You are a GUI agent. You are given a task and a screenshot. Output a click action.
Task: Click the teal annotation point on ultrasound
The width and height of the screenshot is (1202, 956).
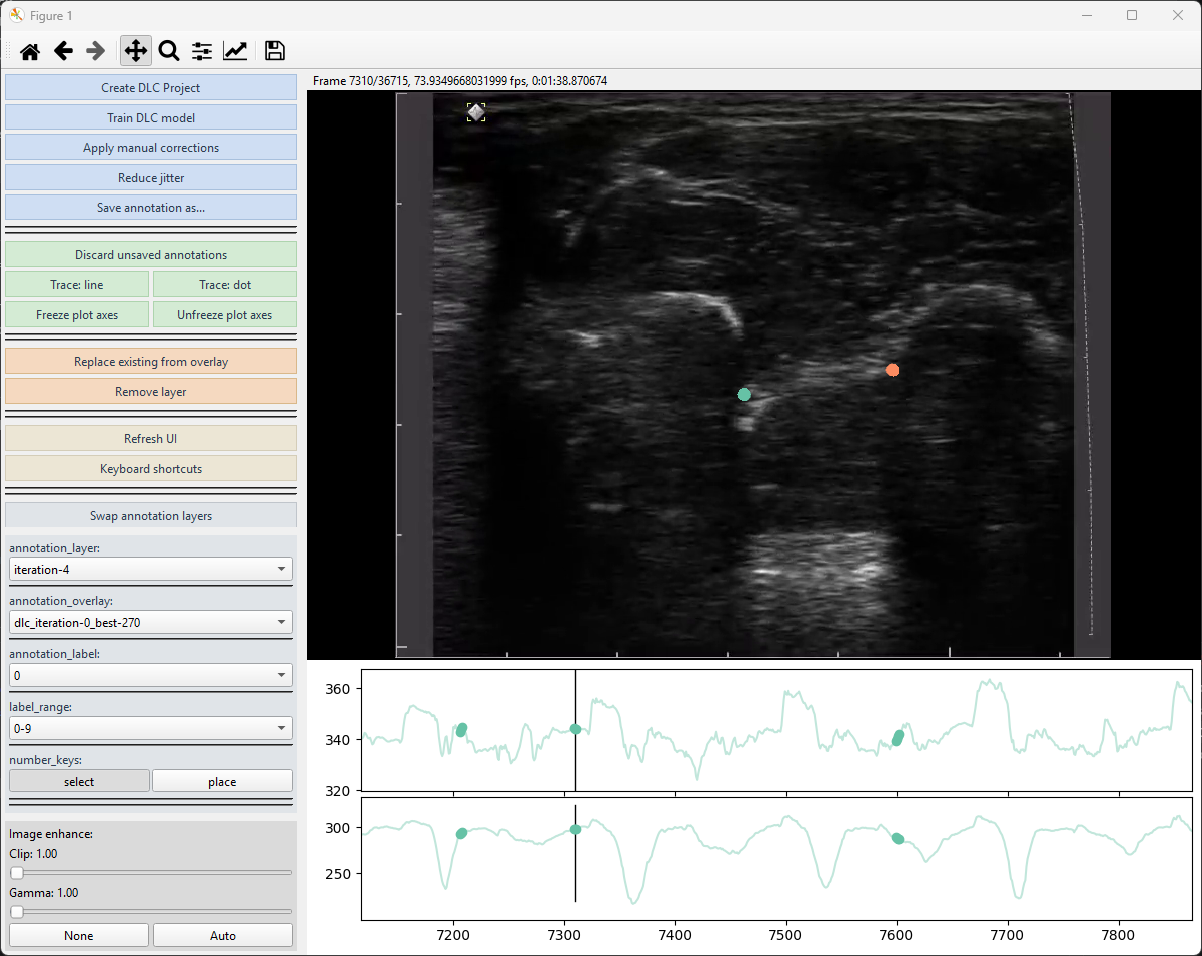744,394
